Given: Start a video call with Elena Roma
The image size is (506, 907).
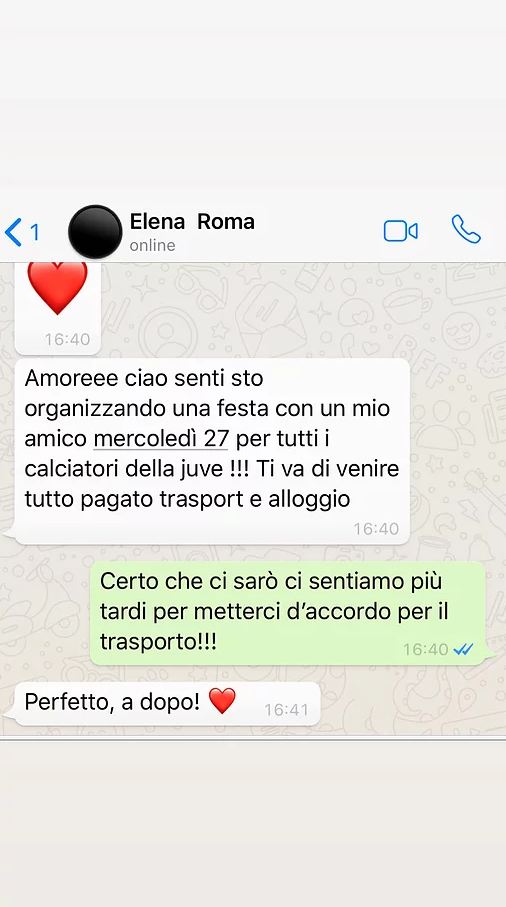Looking at the screenshot, I should pos(401,231).
